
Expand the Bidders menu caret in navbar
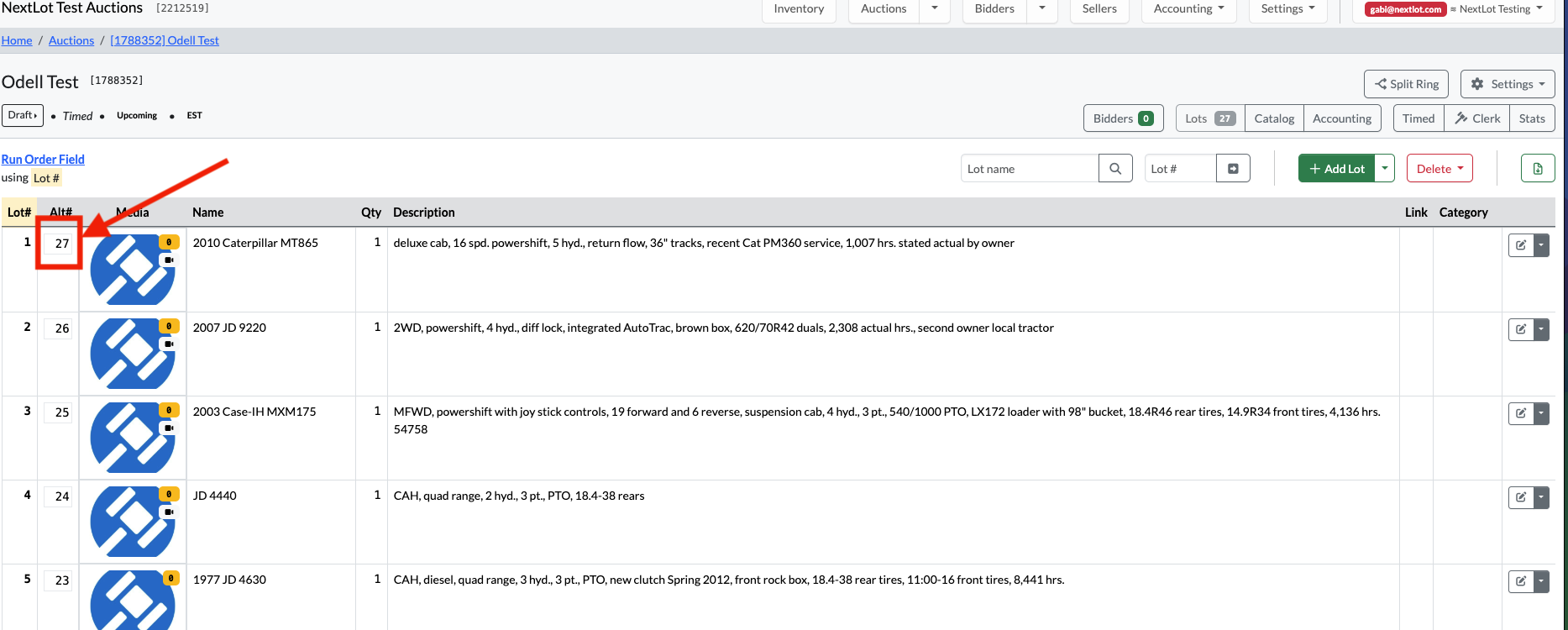tap(1042, 8)
